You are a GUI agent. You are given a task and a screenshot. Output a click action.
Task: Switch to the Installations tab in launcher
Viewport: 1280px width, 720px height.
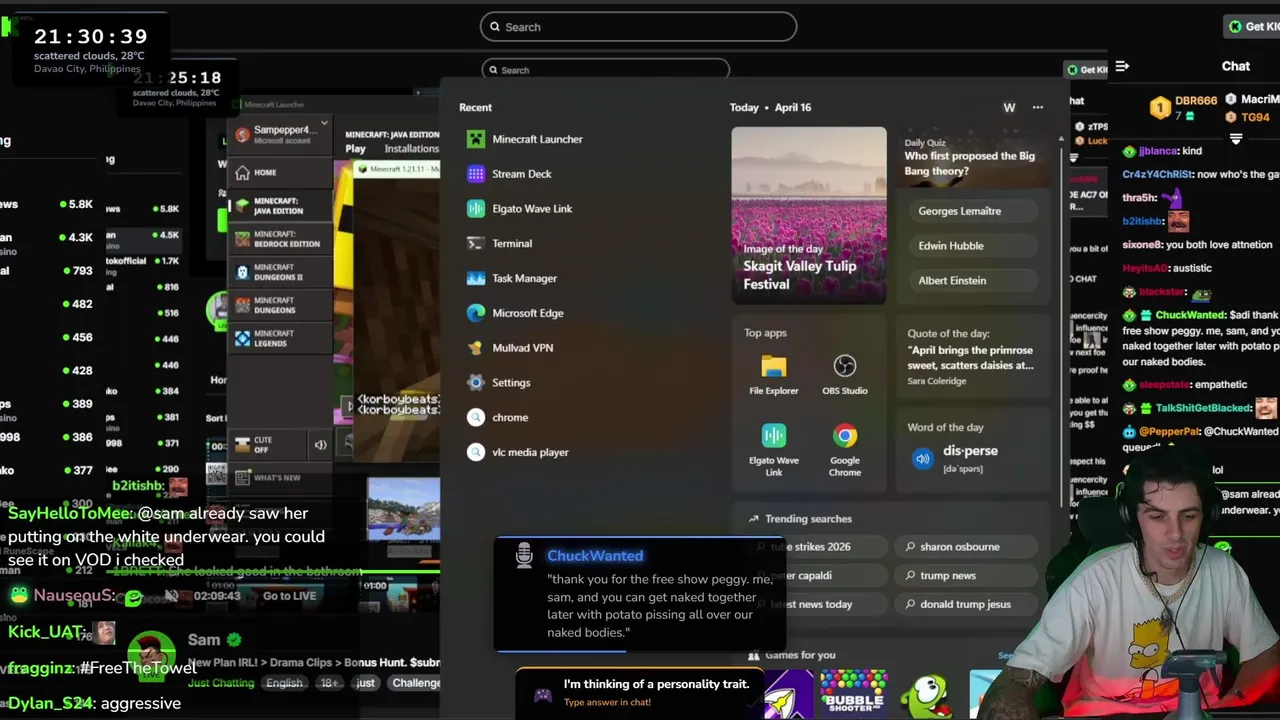pos(411,149)
